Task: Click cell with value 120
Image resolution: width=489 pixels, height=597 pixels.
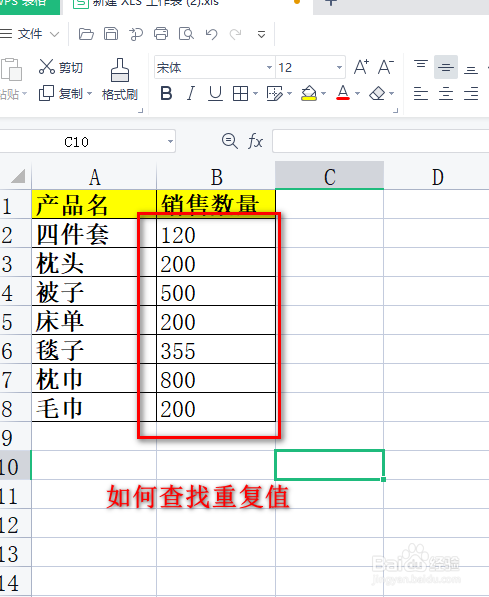Action: (216, 233)
